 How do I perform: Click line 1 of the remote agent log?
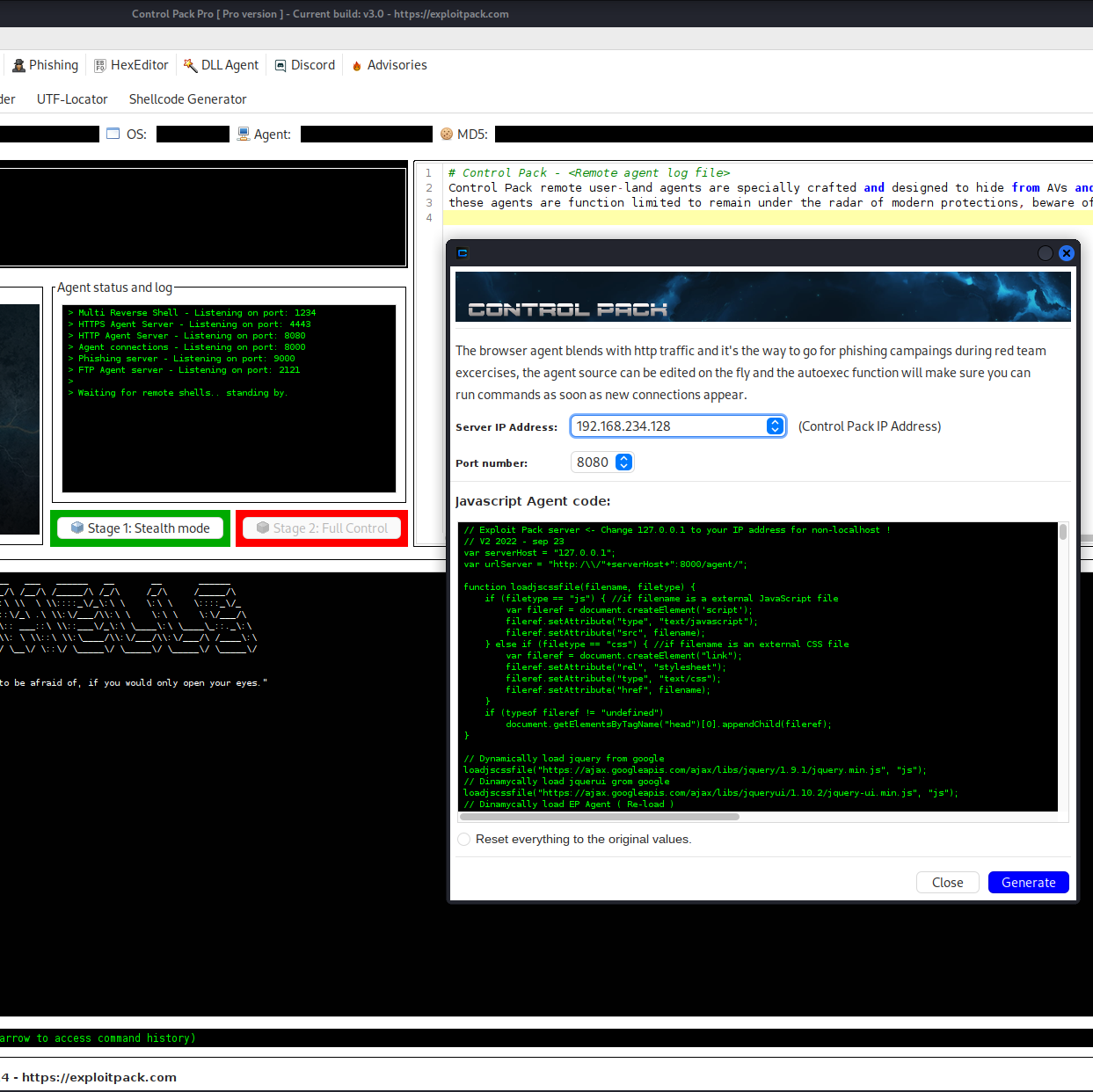(589, 173)
